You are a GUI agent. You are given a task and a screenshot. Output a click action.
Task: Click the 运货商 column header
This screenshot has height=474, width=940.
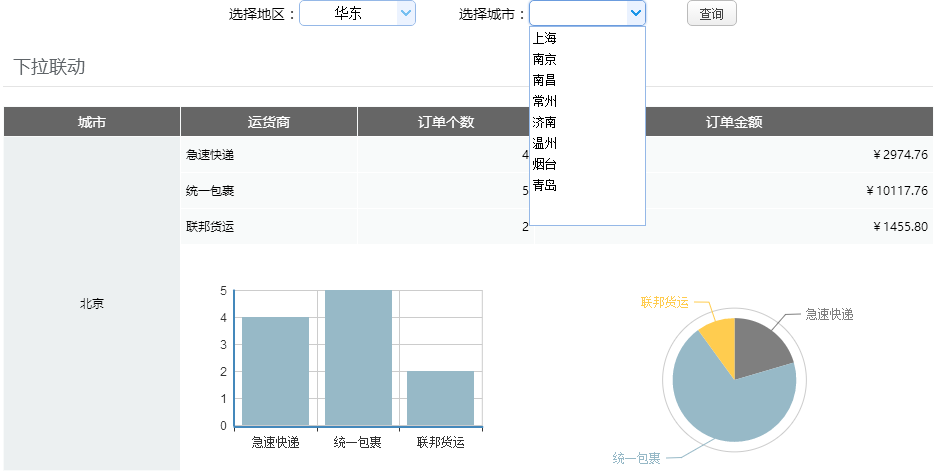point(269,122)
